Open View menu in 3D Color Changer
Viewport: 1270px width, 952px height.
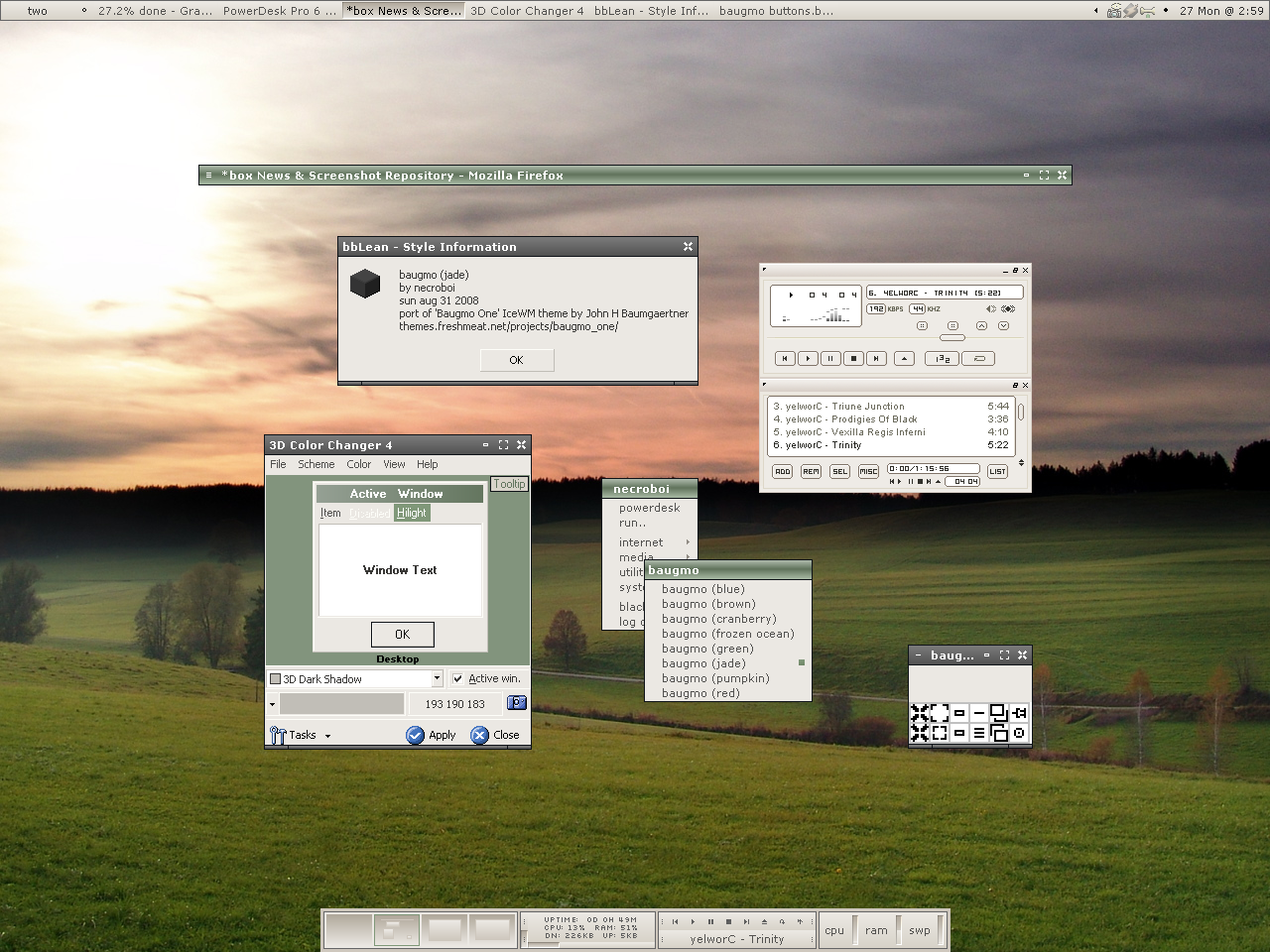(x=394, y=464)
